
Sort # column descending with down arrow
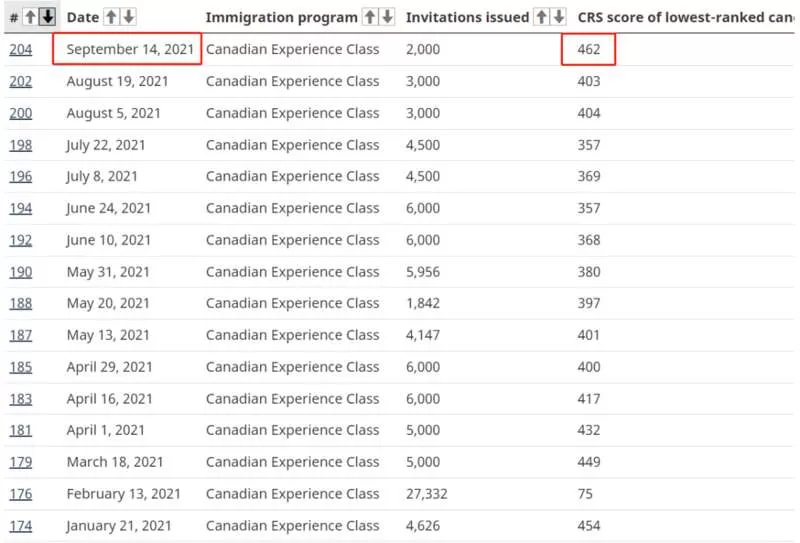(x=47, y=17)
